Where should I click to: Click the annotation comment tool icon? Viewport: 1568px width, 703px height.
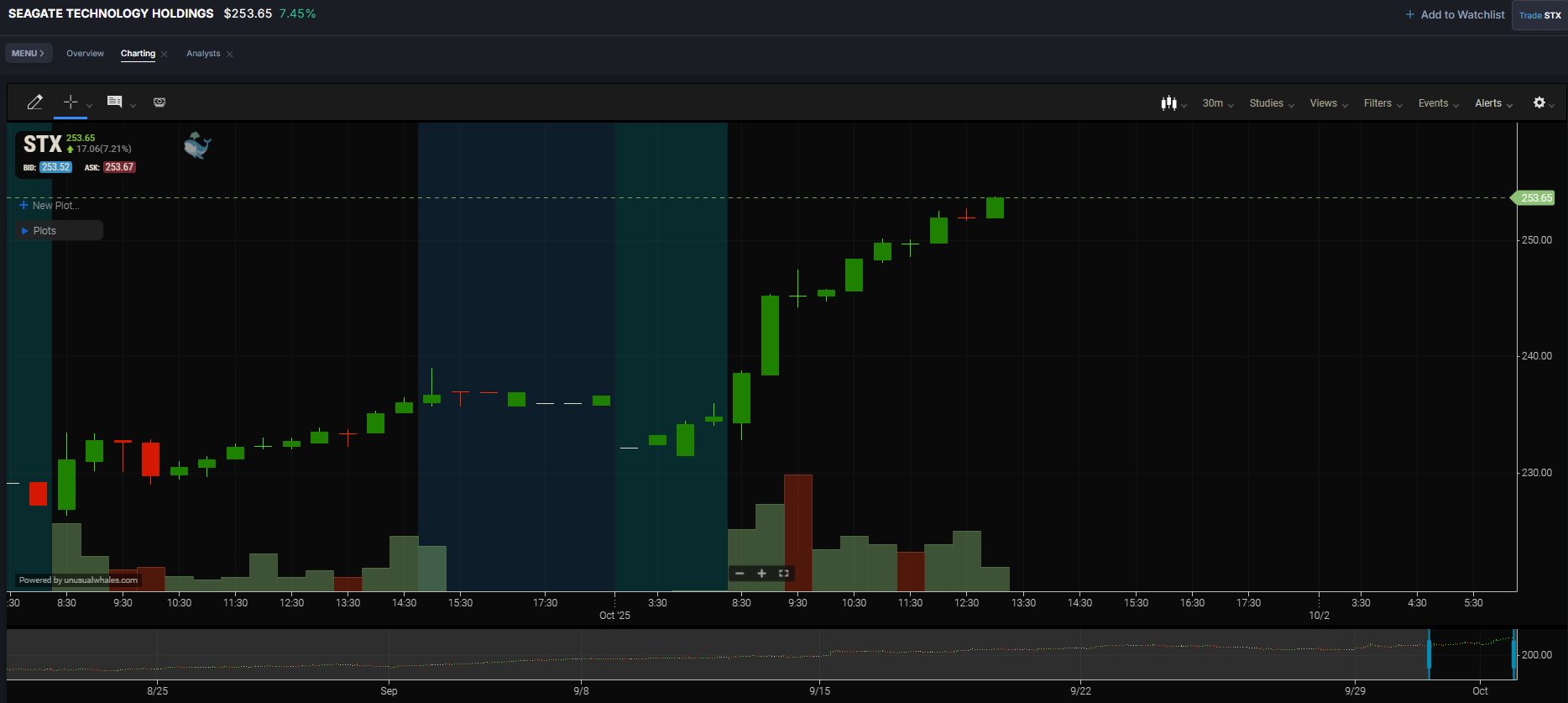[115, 102]
